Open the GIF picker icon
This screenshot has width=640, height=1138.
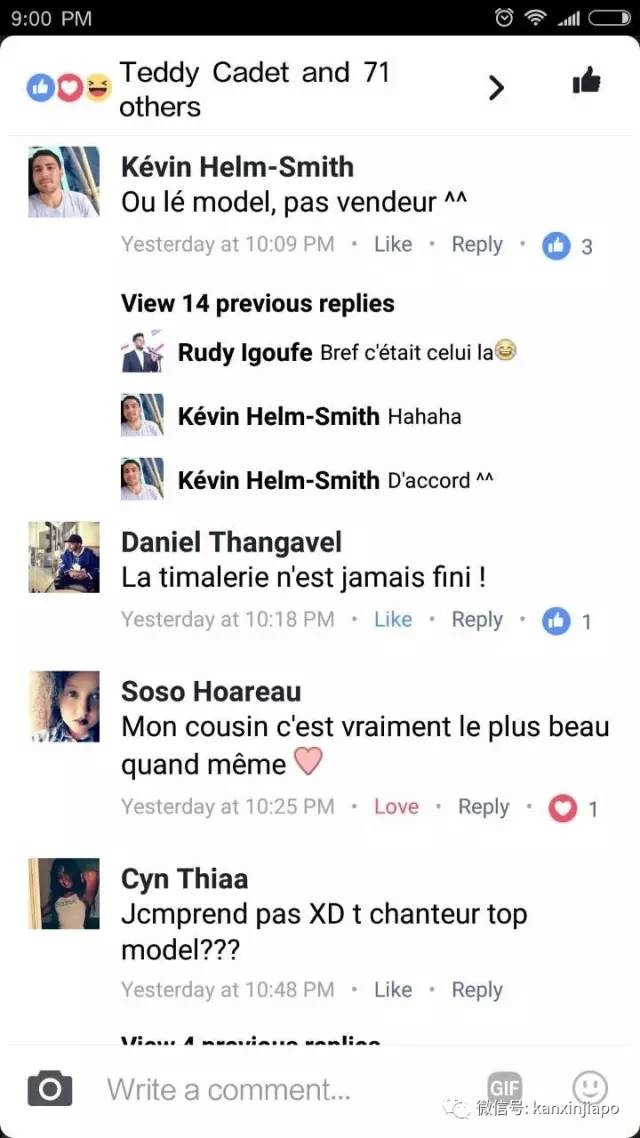(x=504, y=1088)
